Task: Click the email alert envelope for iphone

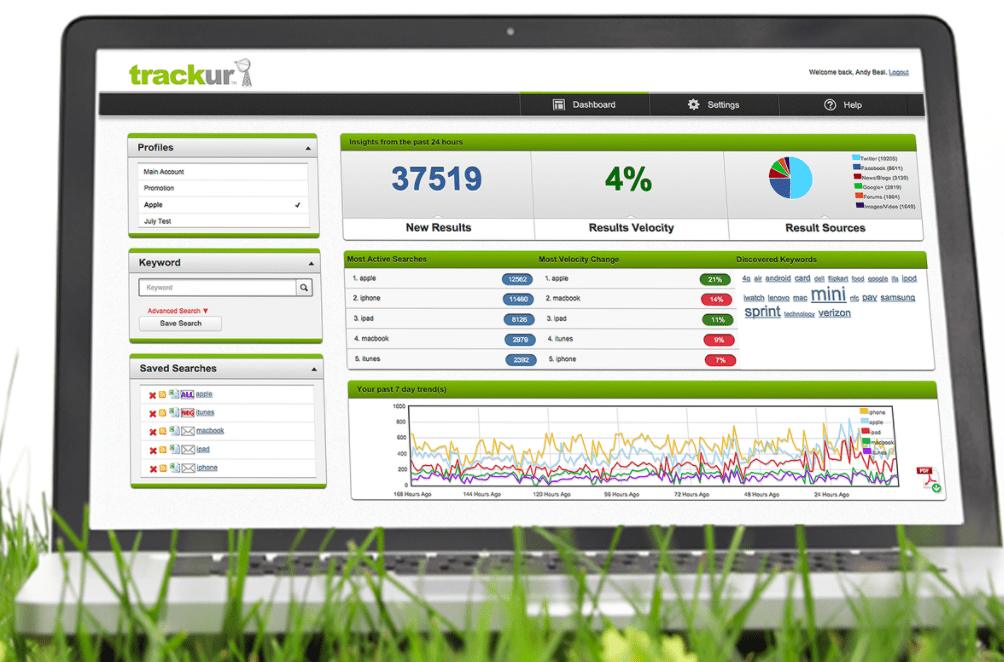Action: click(188, 469)
